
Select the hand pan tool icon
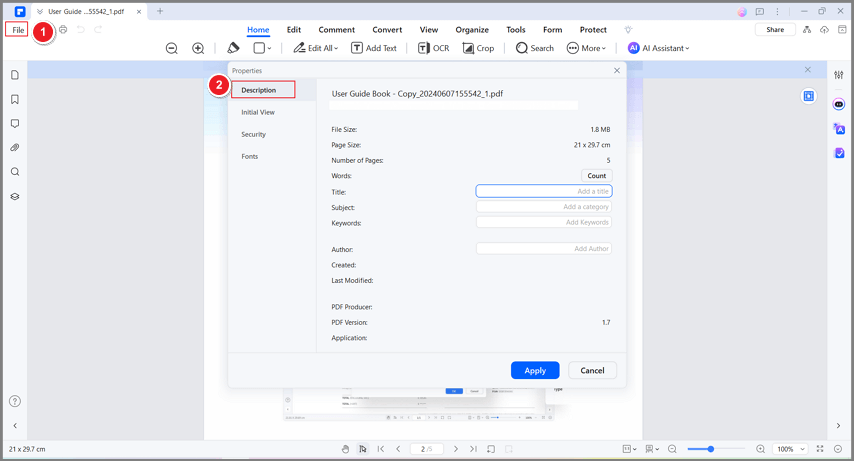point(345,449)
